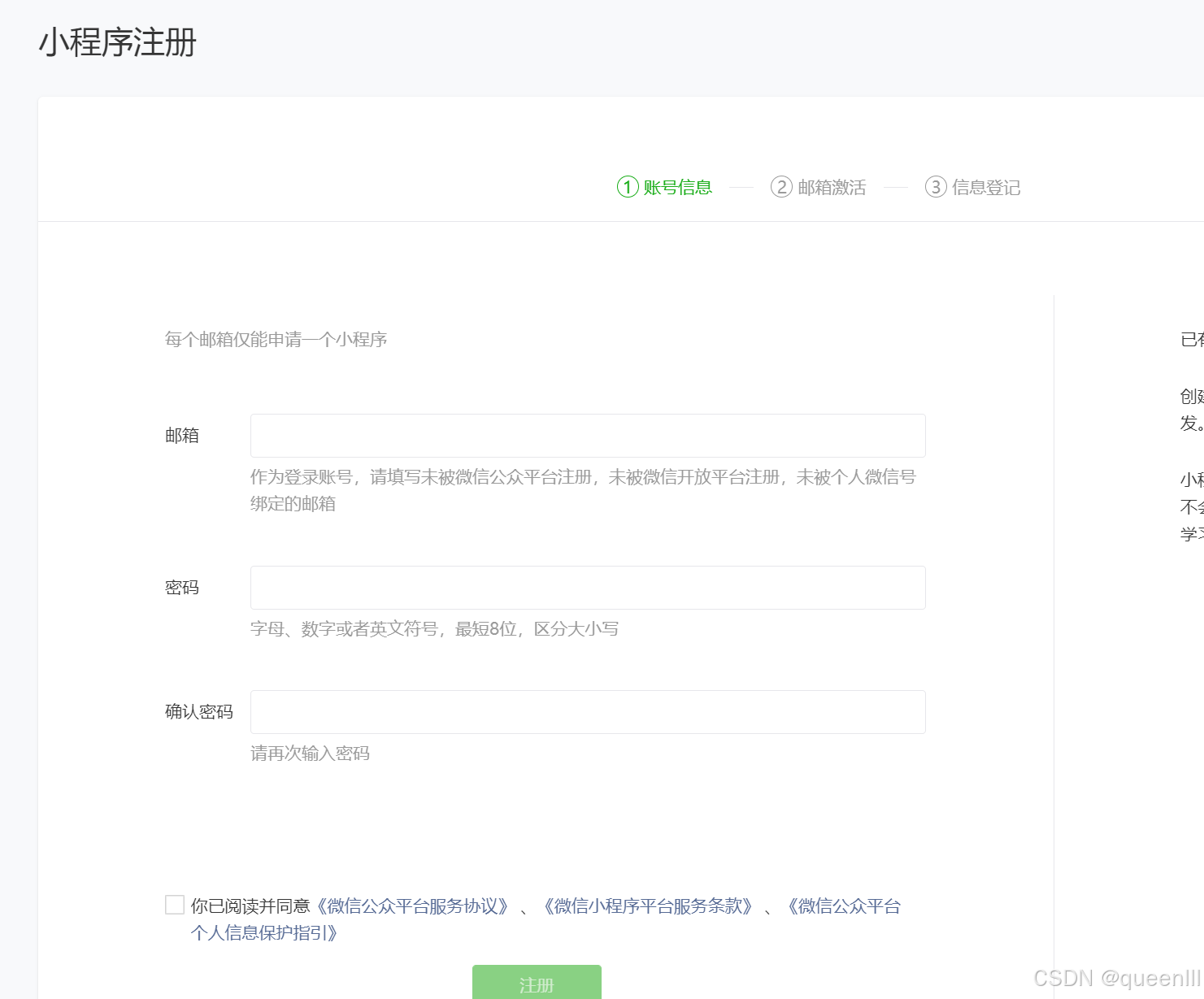Select step 2 邮箱激活 in progress bar

coord(819,188)
